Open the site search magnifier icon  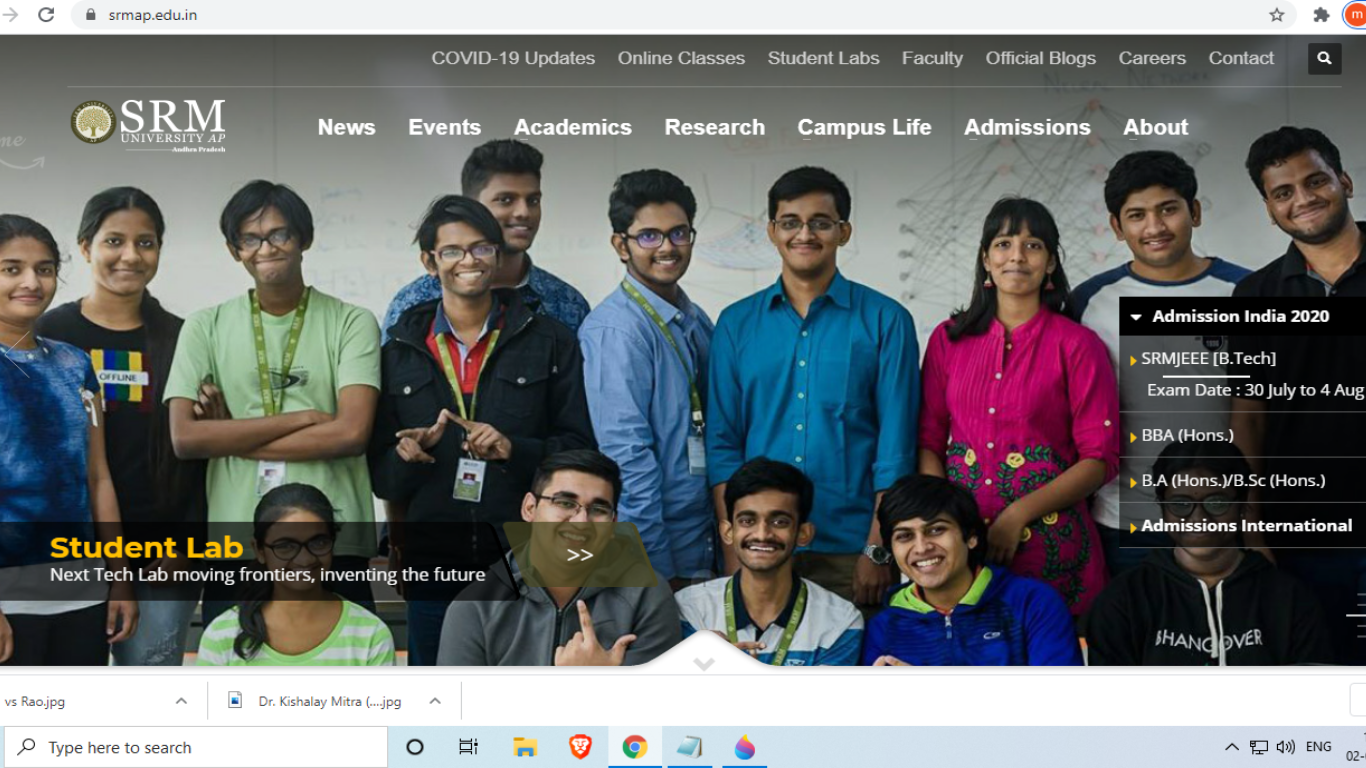tap(1324, 58)
